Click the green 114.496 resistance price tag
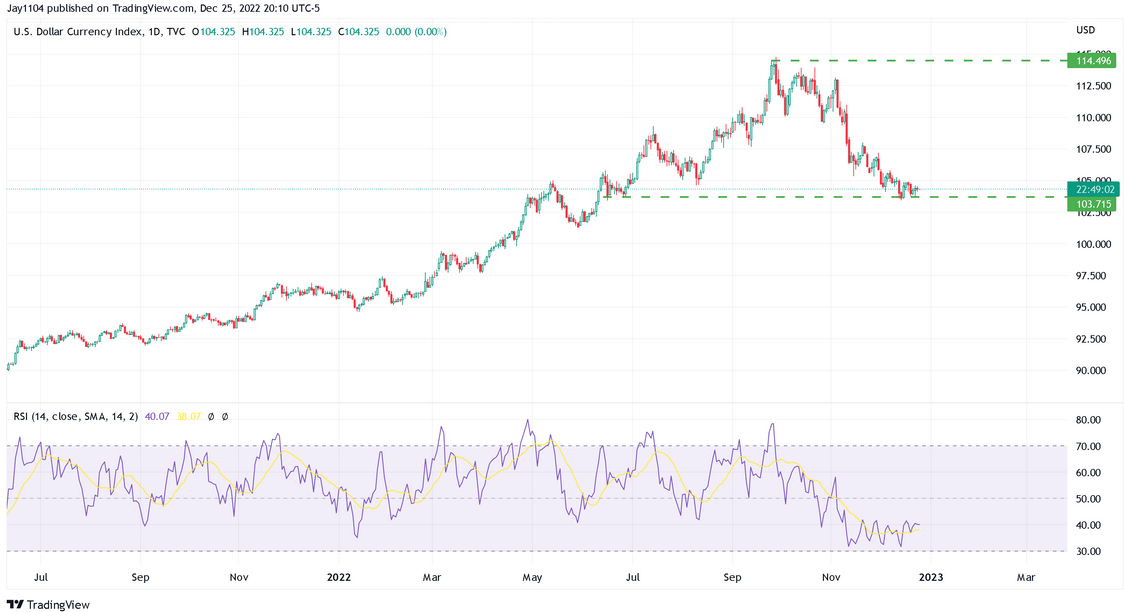The width and height of the screenshot is (1124, 612). point(1094,61)
